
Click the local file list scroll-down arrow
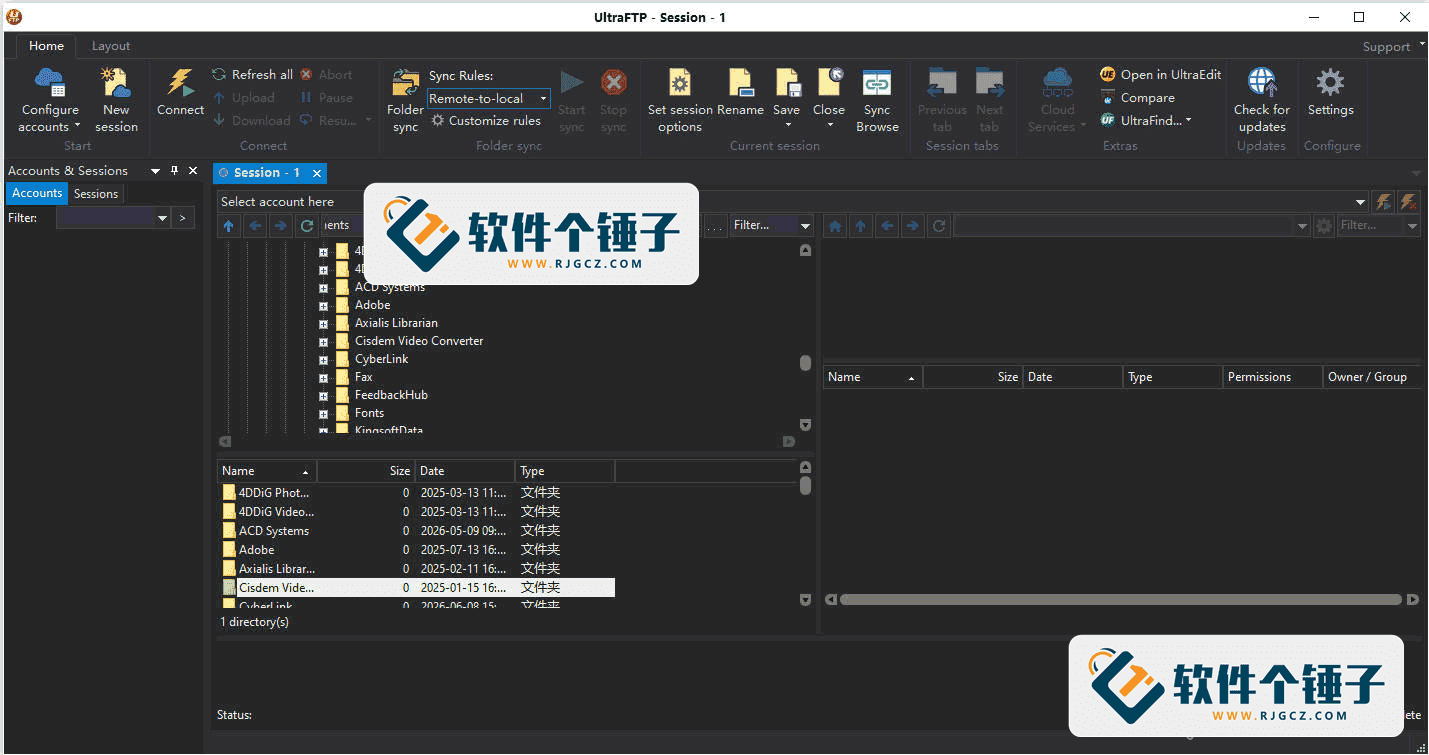coord(805,600)
